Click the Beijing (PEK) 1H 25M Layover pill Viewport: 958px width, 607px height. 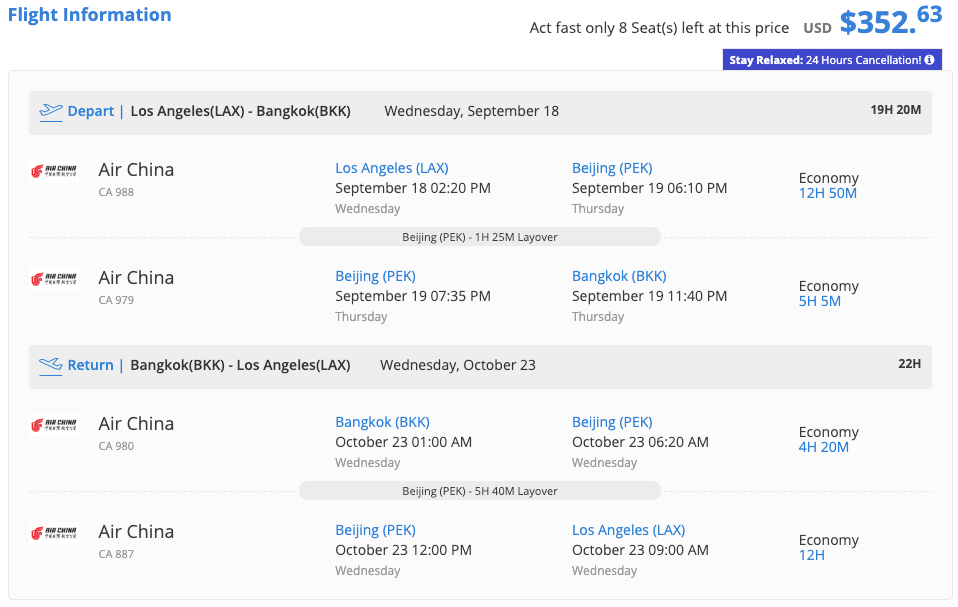coord(480,237)
